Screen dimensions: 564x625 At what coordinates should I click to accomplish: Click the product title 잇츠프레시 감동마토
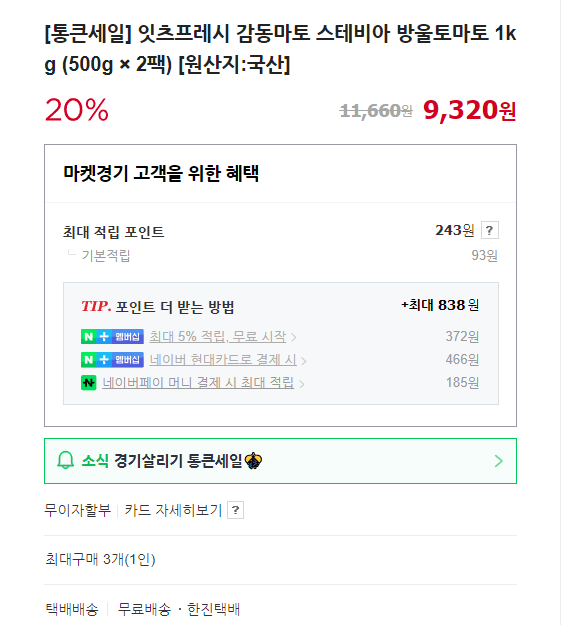tap(281, 48)
